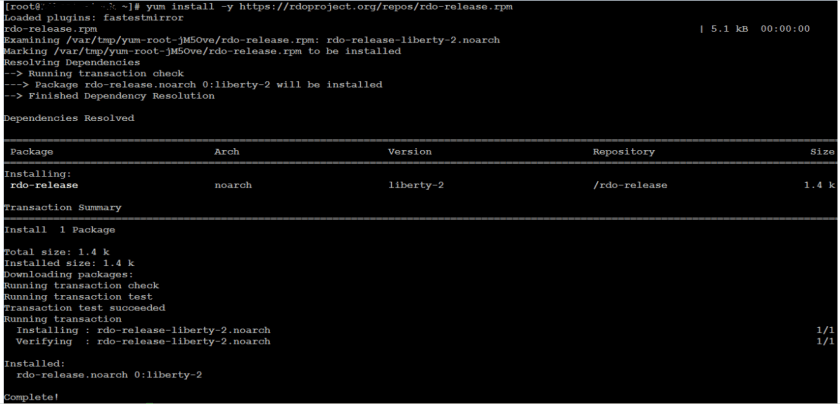Click the 'Version' column header
Viewport: 840px width, 404px height.
(x=409, y=152)
